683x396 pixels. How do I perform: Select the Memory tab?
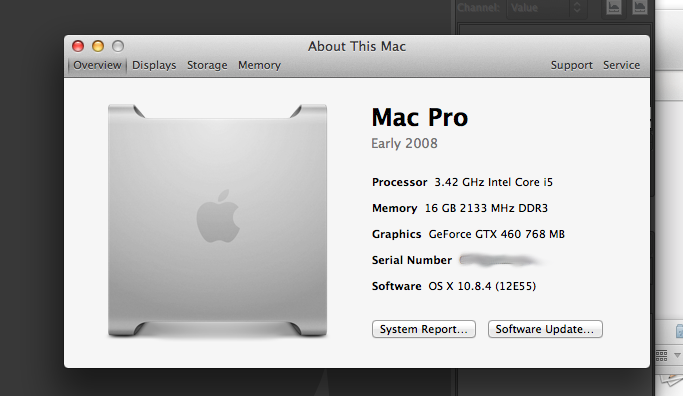point(259,65)
